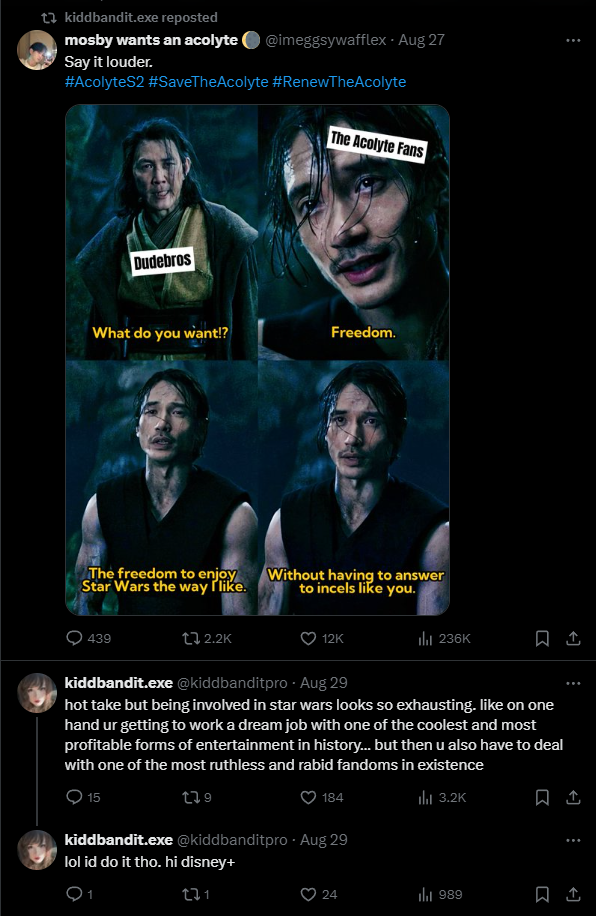This screenshot has height=916, width=596.
Task: Open @imeggsywafflex profile handle
Action: coord(325,40)
